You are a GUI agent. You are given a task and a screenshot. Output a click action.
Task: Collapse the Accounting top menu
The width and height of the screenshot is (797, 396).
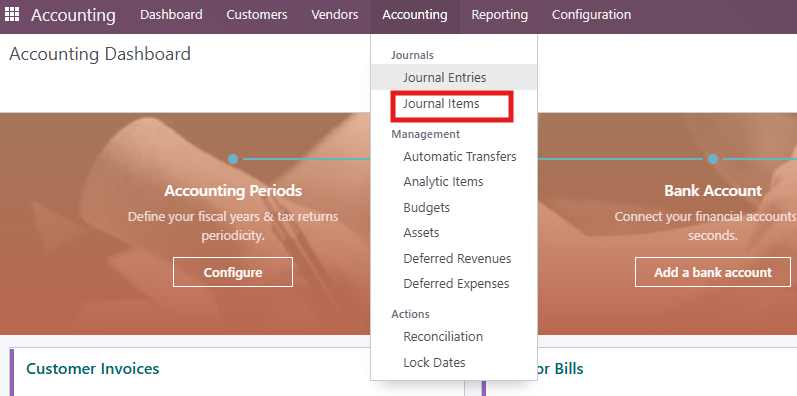(415, 15)
